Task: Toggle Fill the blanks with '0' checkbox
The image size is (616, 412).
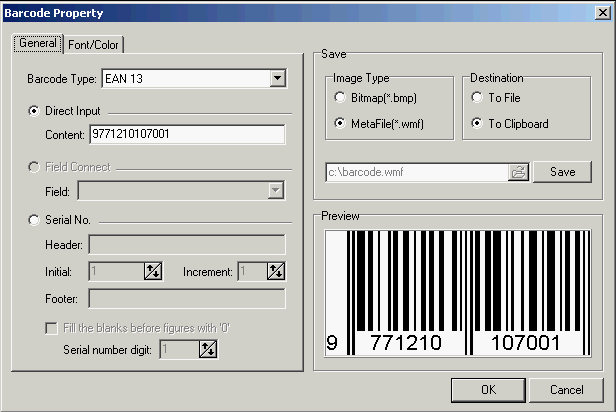Action: [51, 328]
